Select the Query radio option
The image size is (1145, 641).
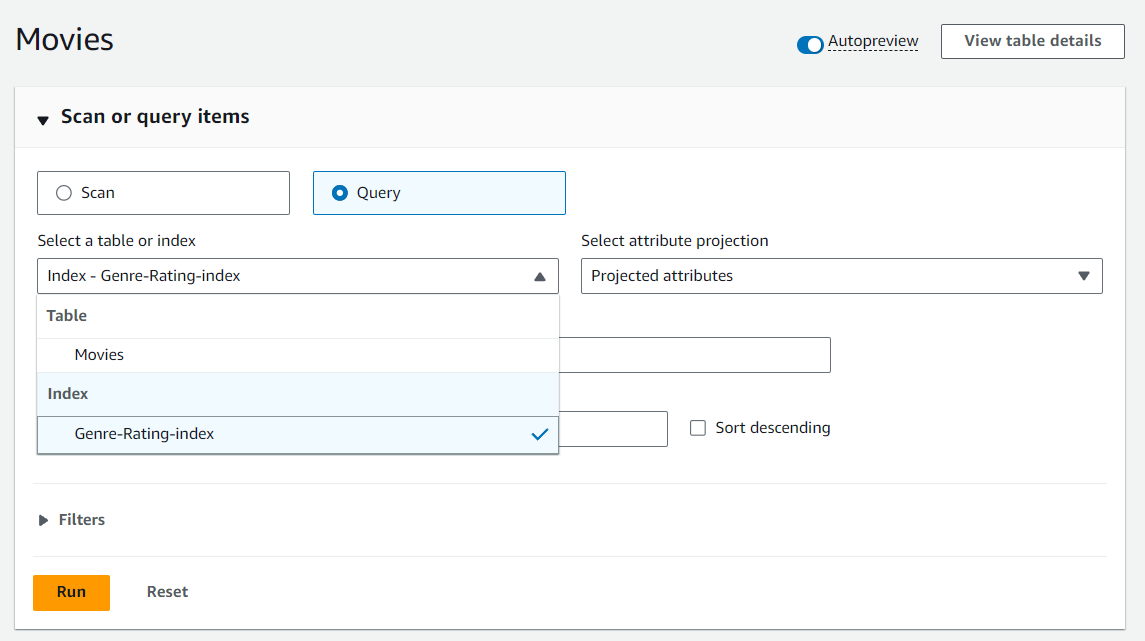tap(340, 193)
